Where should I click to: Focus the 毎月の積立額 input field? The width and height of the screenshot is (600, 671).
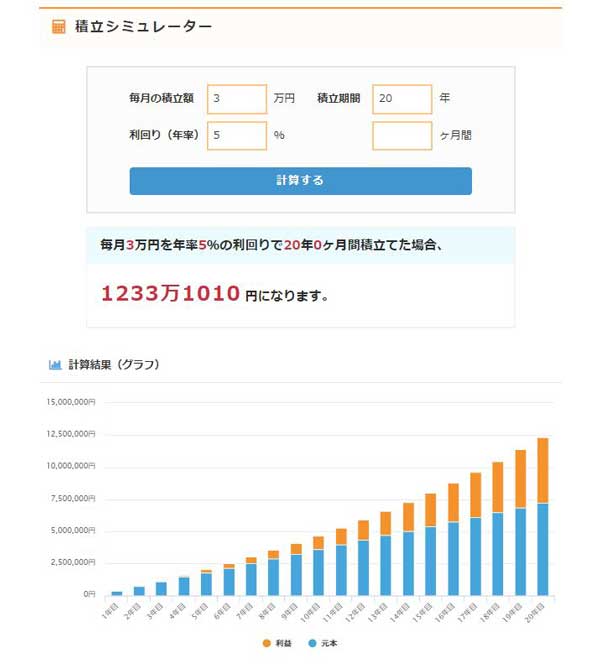pyautogui.click(x=237, y=99)
